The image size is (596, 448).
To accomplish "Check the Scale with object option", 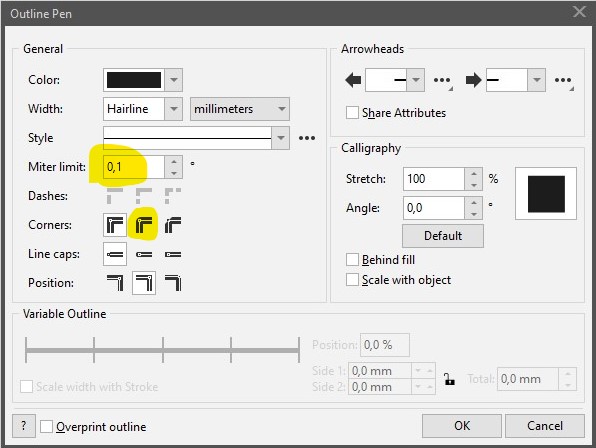I will (352, 280).
